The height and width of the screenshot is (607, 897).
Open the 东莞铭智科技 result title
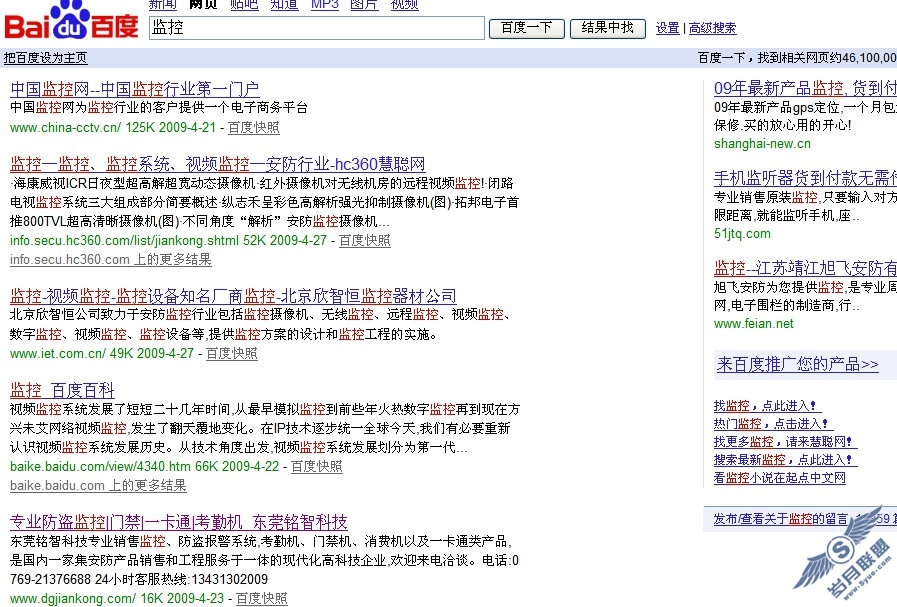179,522
